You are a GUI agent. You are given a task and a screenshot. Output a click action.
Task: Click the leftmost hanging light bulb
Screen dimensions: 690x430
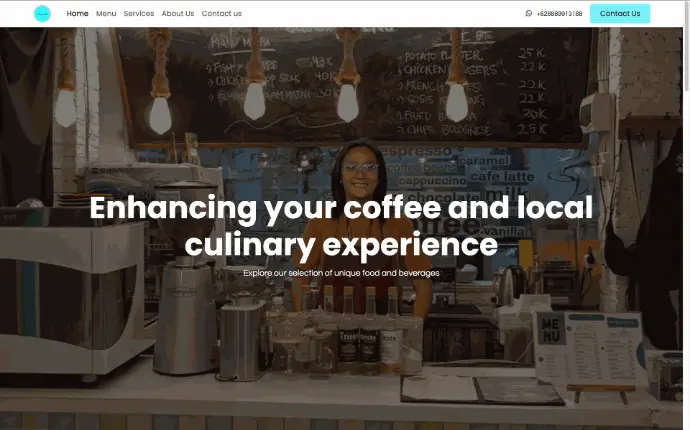tap(66, 108)
